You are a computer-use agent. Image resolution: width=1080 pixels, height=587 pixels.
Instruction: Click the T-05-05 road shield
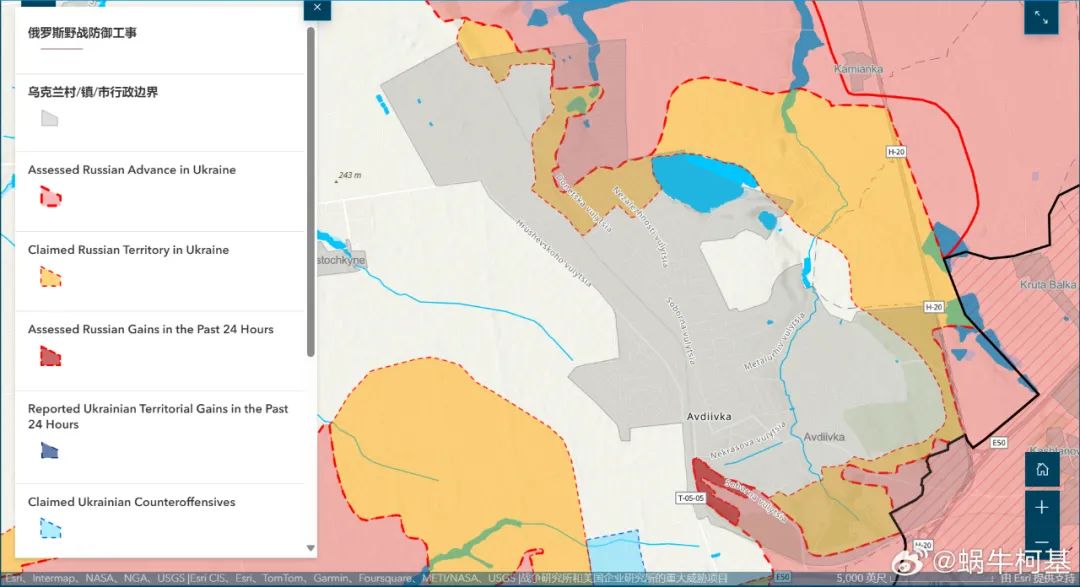coord(691,497)
